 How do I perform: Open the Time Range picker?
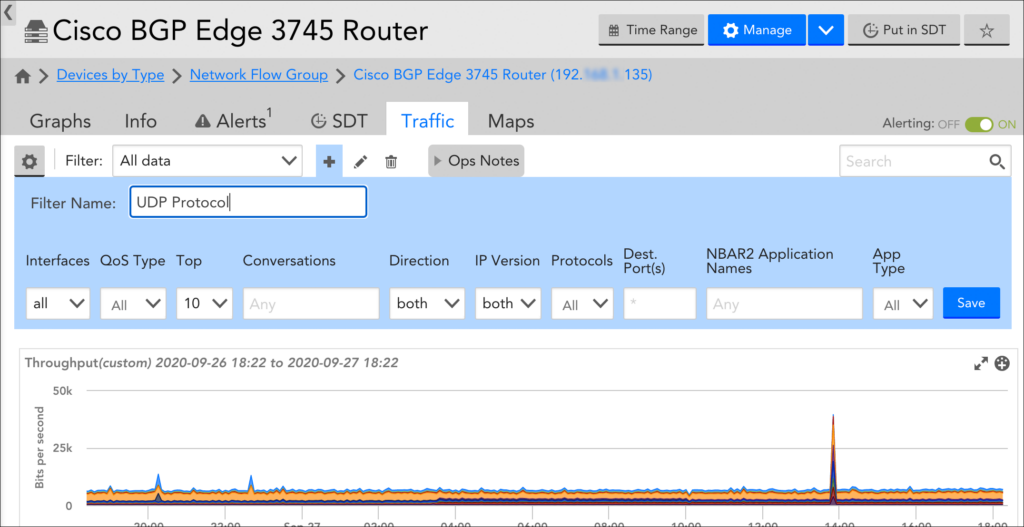651,30
